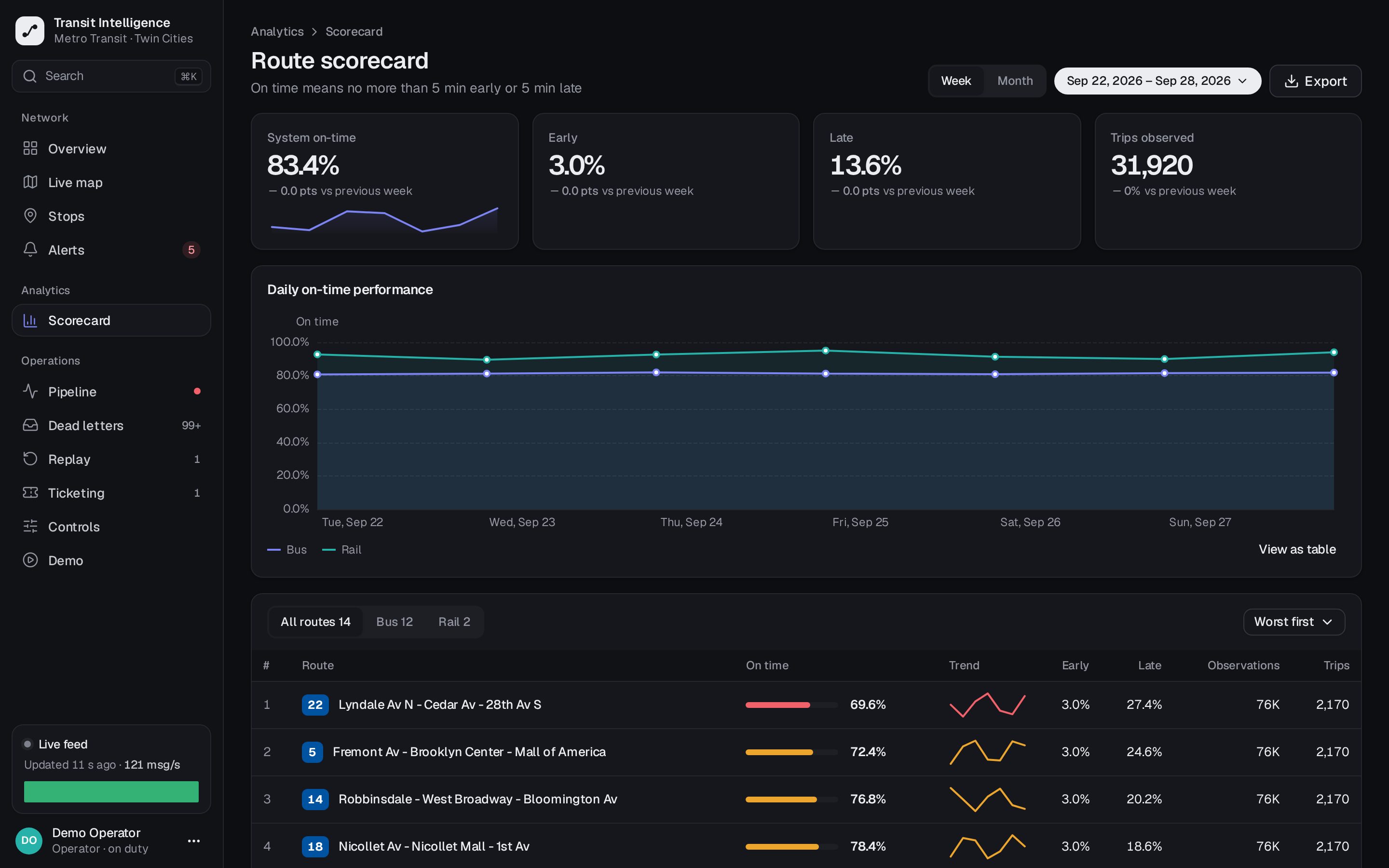
Task: Click the DO user avatar
Action: [x=29, y=841]
